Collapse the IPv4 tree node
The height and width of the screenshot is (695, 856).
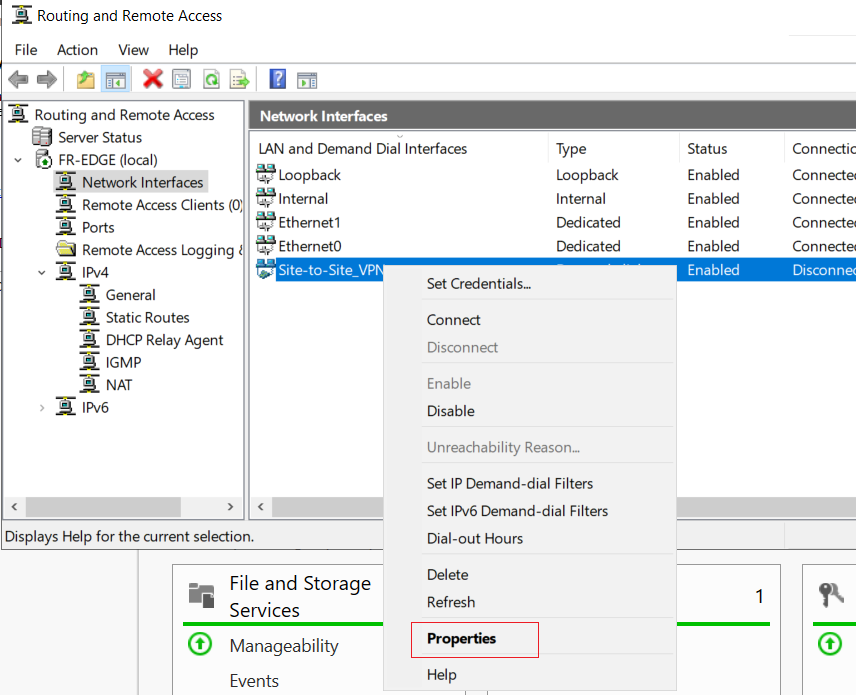tap(42, 272)
